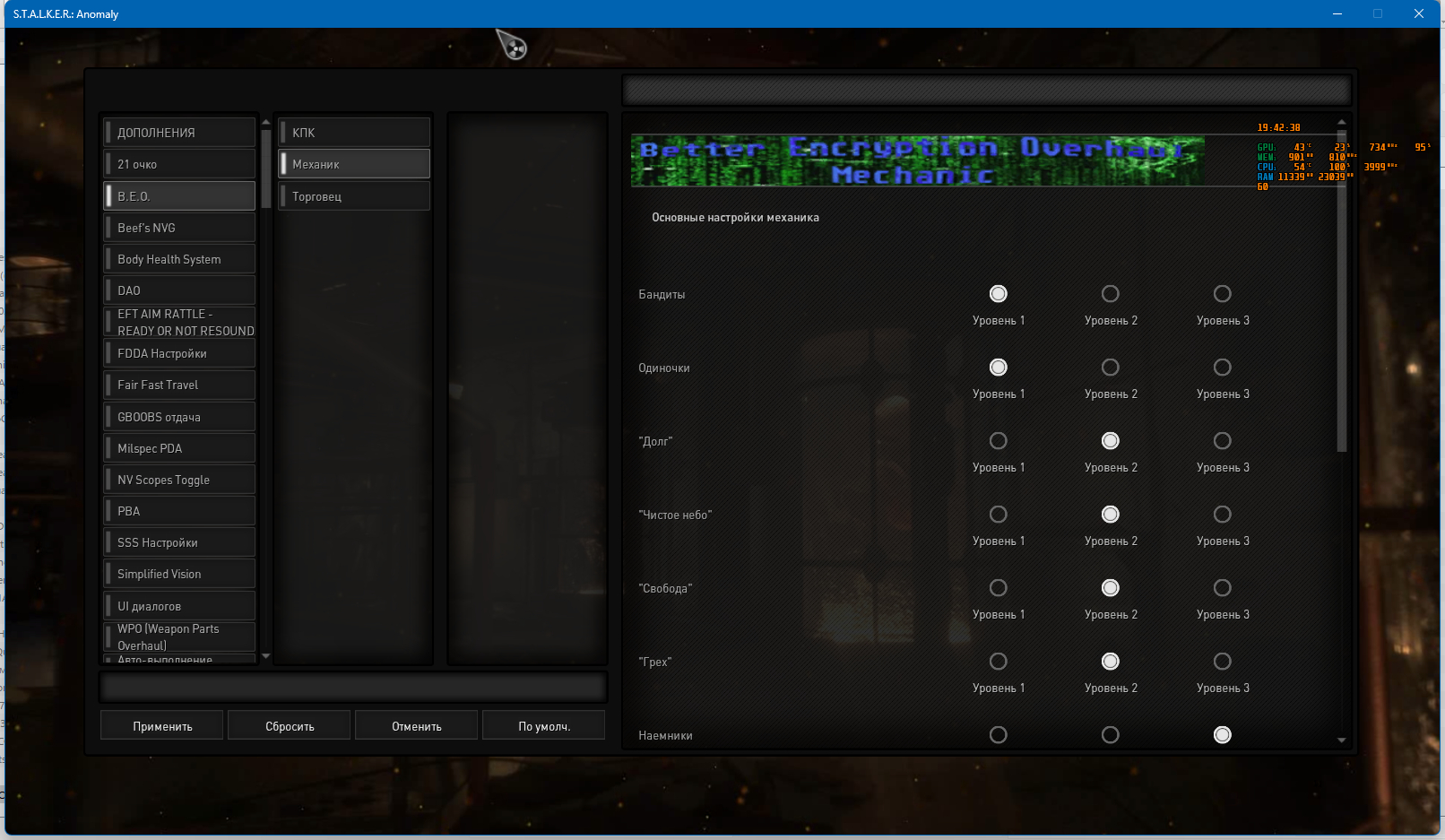Select Уровень 2 for "Чистое небо"
Screen dimensions: 1445x840
tap(1110, 515)
